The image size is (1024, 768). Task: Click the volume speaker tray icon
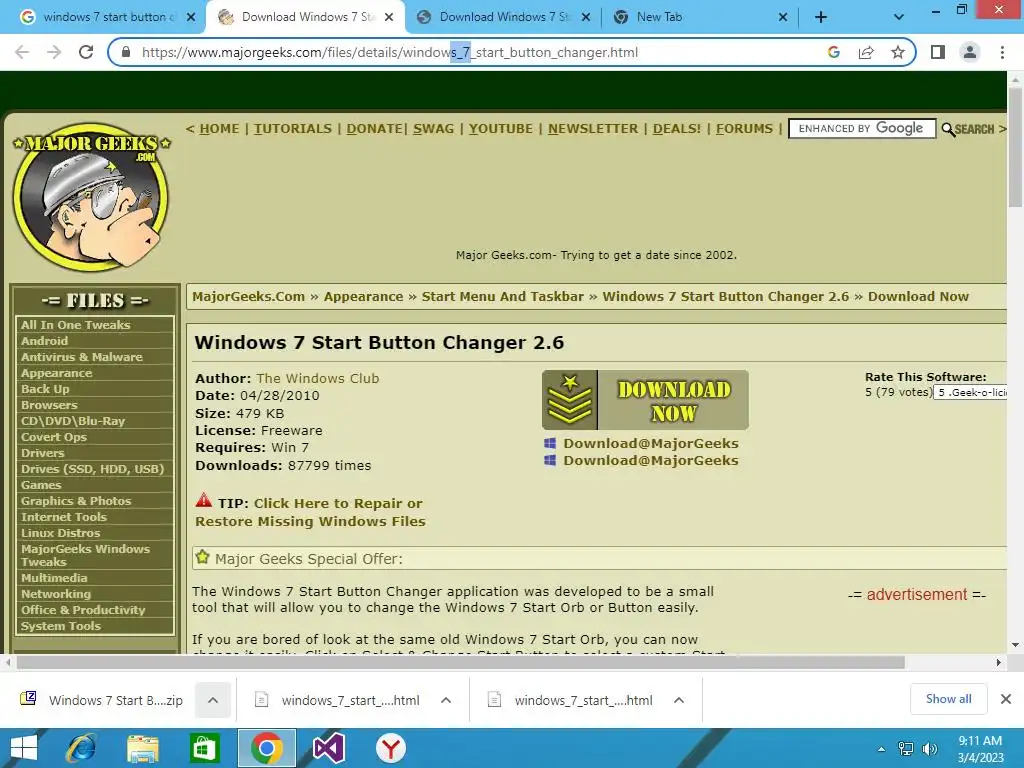point(930,749)
